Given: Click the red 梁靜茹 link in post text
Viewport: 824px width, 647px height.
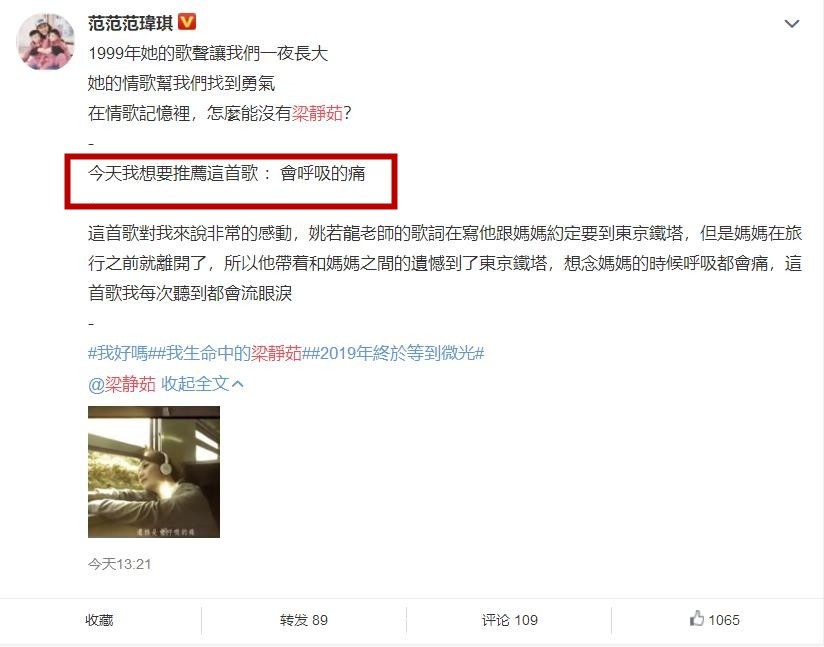Looking at the screenshot, I should [317, 113].
